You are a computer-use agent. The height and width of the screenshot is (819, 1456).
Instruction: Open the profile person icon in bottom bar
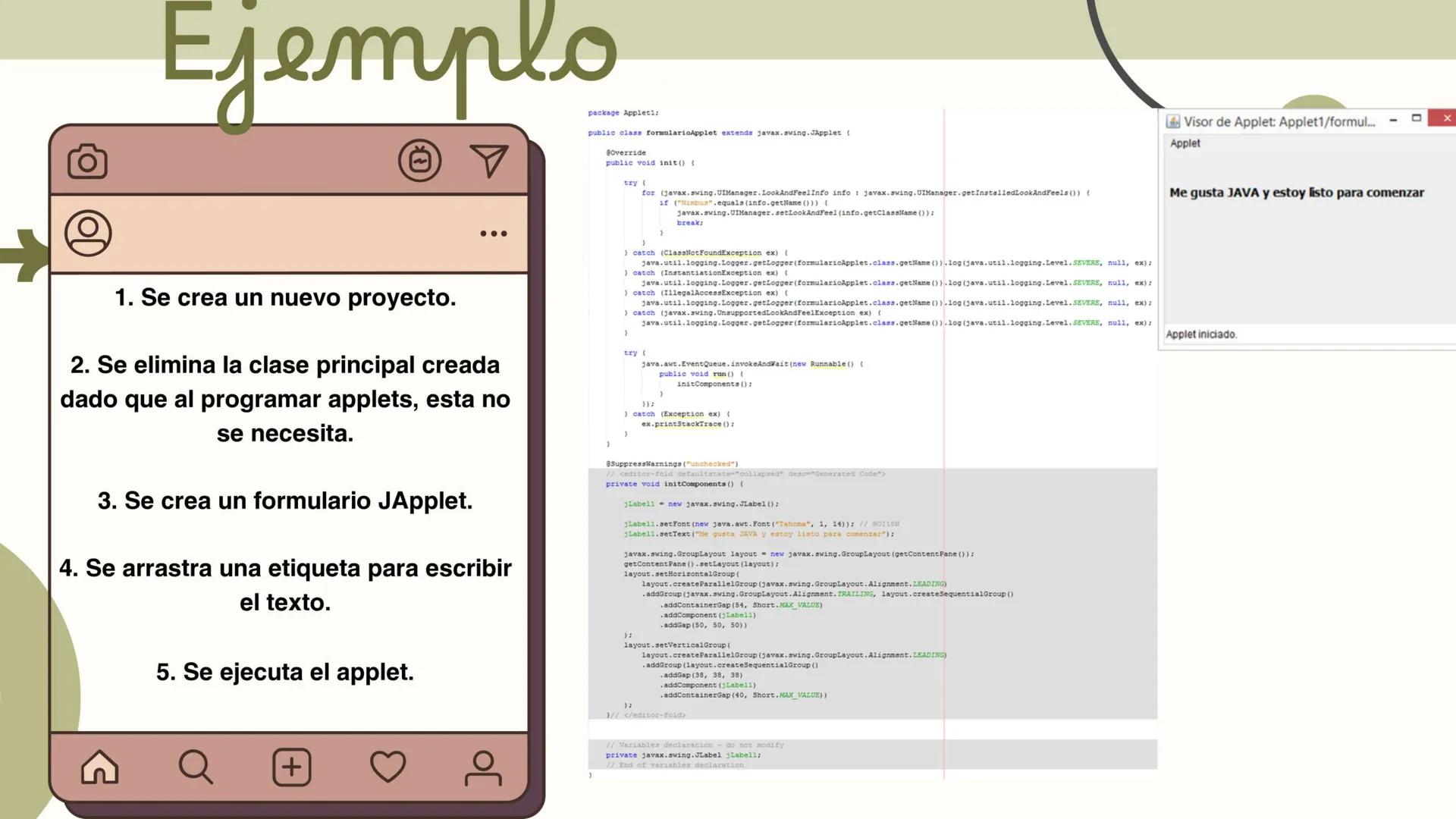click(x=485, y=768)
